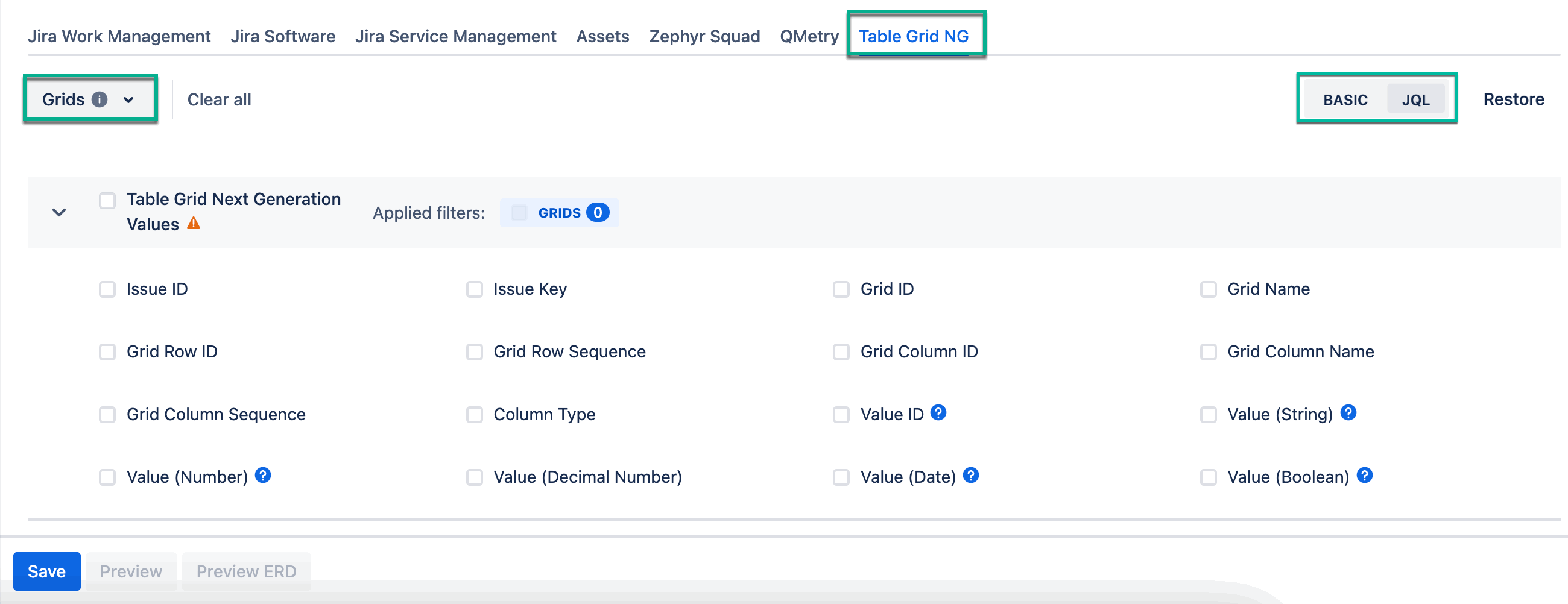Click the help icon next to Value (Number)
The width and height of the screenshot is (1568, 604).
pos(263,476)
